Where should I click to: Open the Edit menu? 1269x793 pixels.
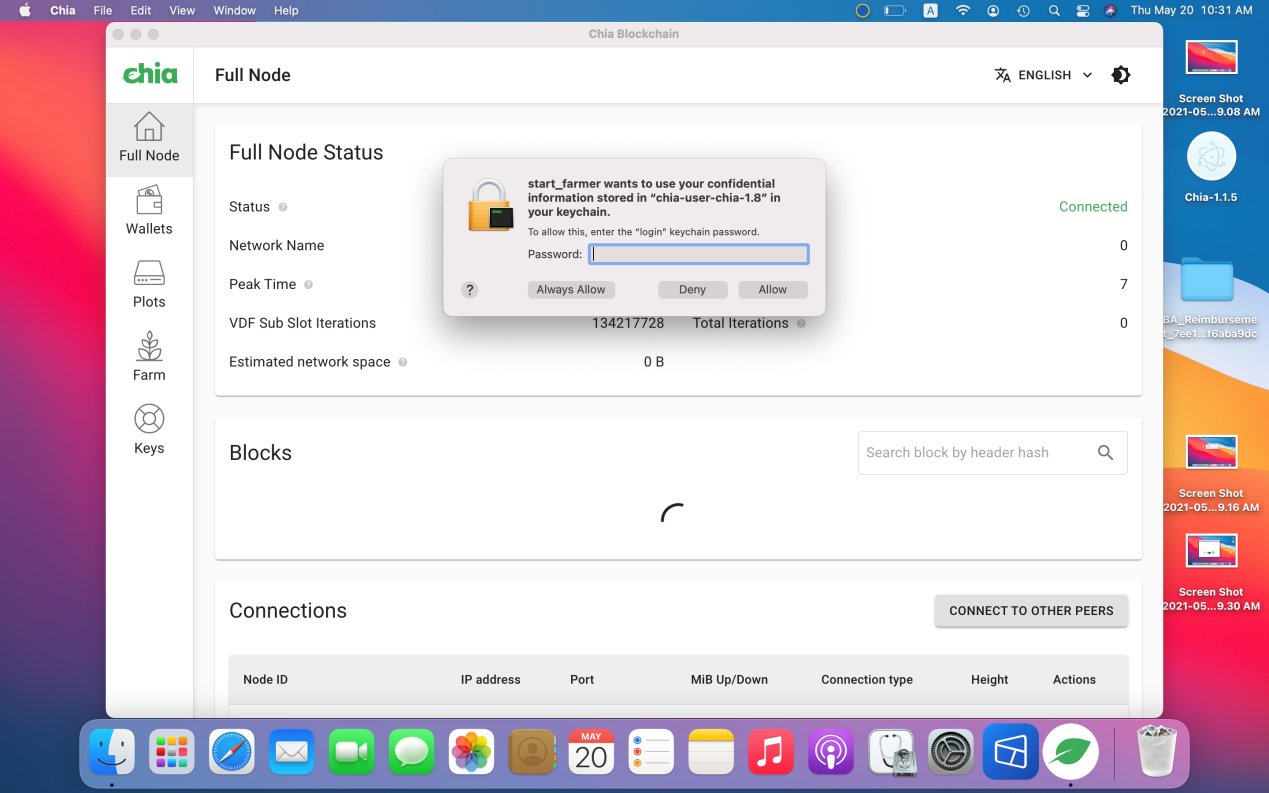click(141, 10)
